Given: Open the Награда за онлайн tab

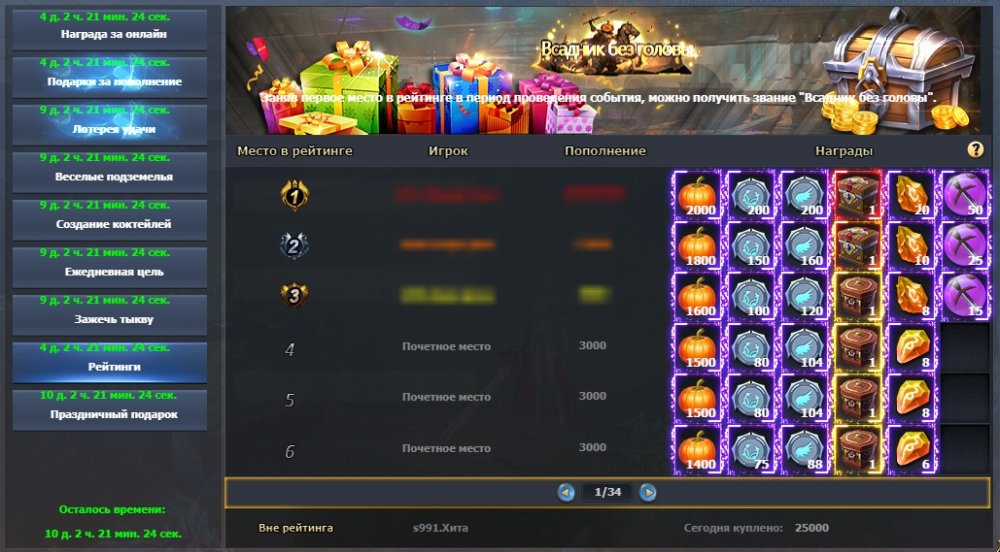Looking at the screenshot, I should pos(110,30).
